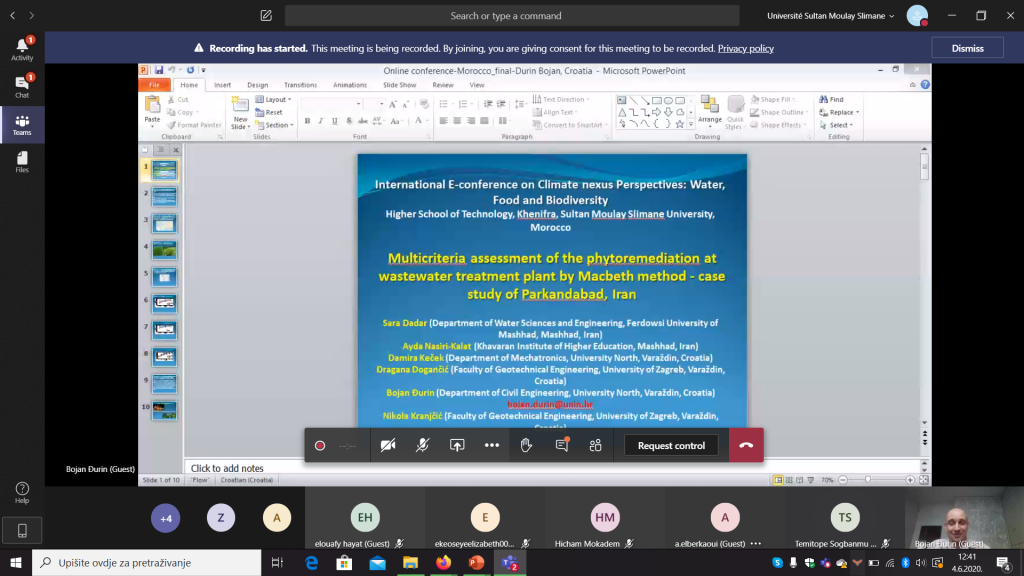This screenshot has width=1024, height=576.
Task: Click the Paste icon in PowerPoint
Action: pyautogui.click(x=152, y=104)
